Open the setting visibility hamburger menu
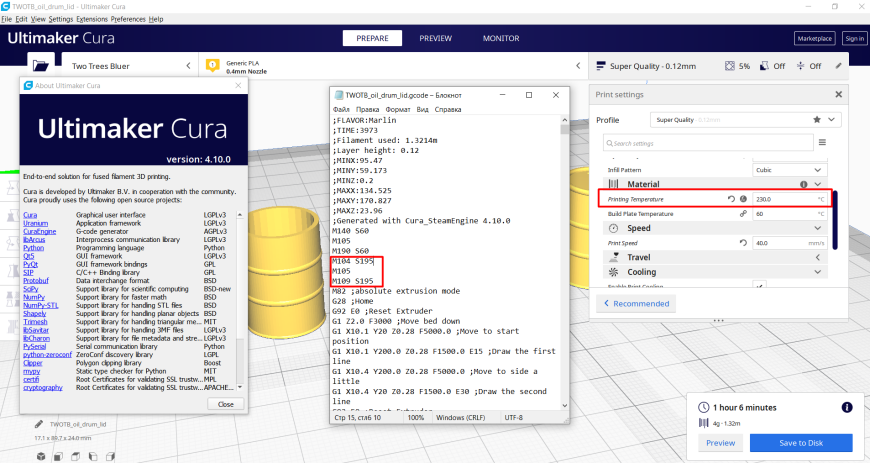The height and width of the screenshot is (463, 870). [x=822, y=142]
